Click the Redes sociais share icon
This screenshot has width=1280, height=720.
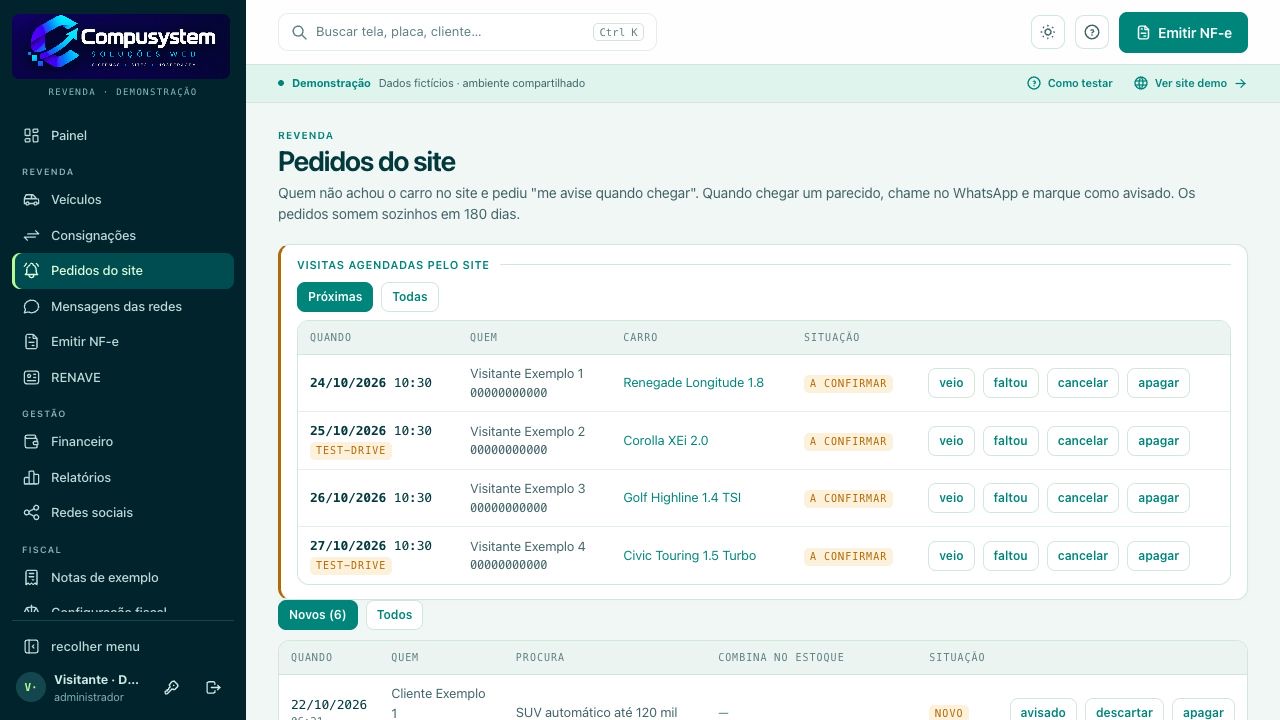[x=31, y=512]
